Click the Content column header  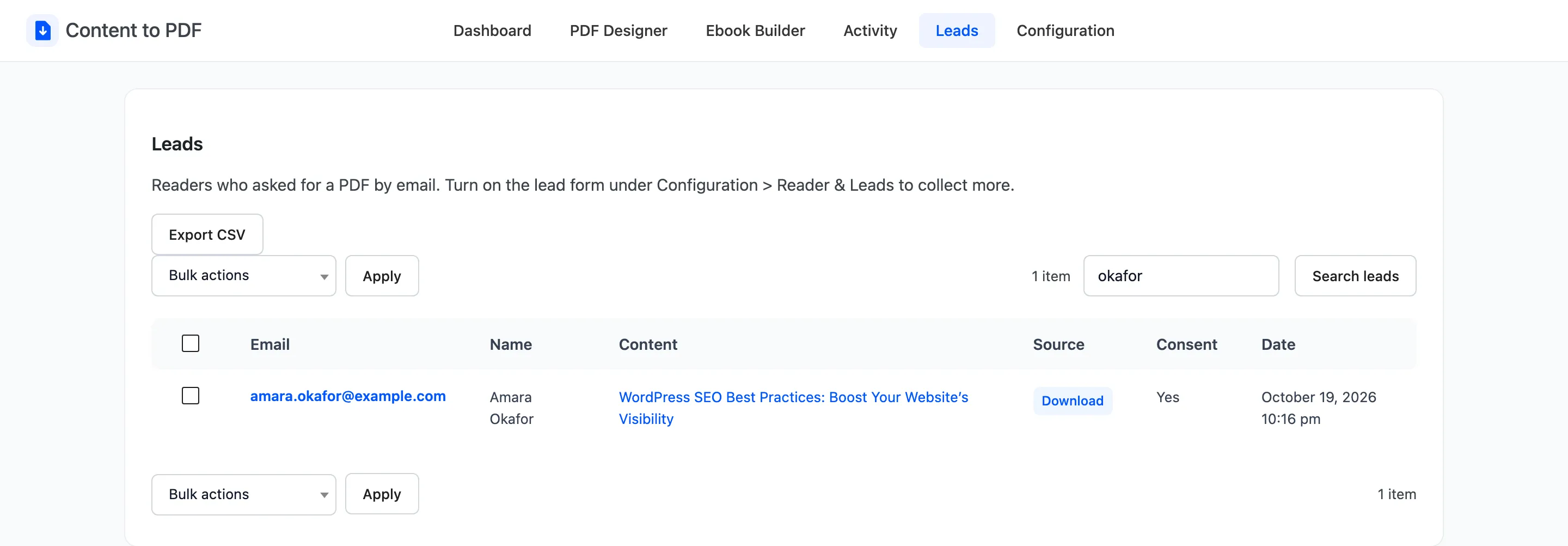pyautogui.click(x=648, y=344)
